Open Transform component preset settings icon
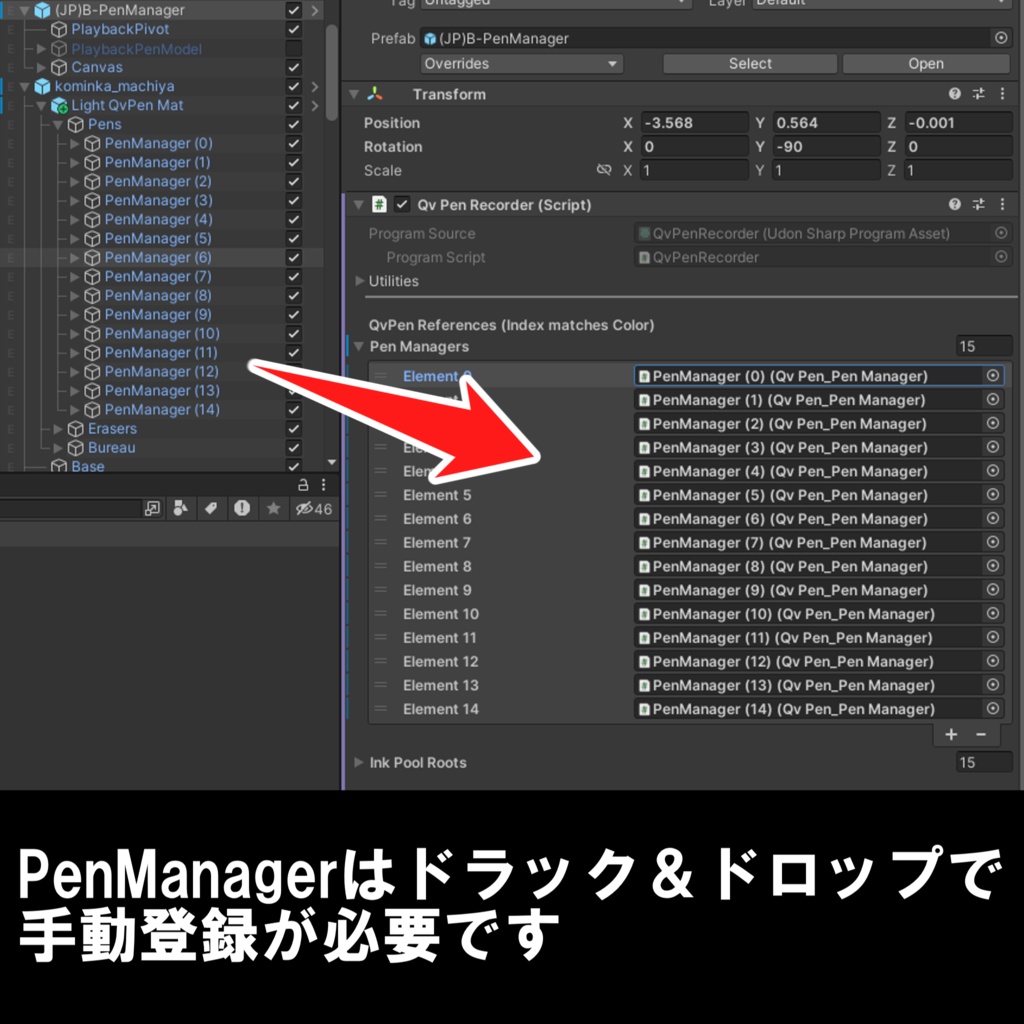The width and height of the screenshot is (1024, 1024). click(978, 94)
